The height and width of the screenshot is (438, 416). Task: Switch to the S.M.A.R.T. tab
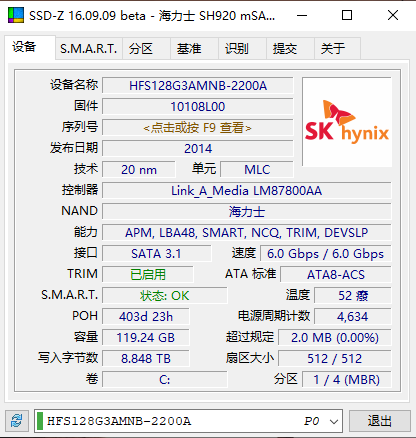pyautogui.click(x=89, y=49)
